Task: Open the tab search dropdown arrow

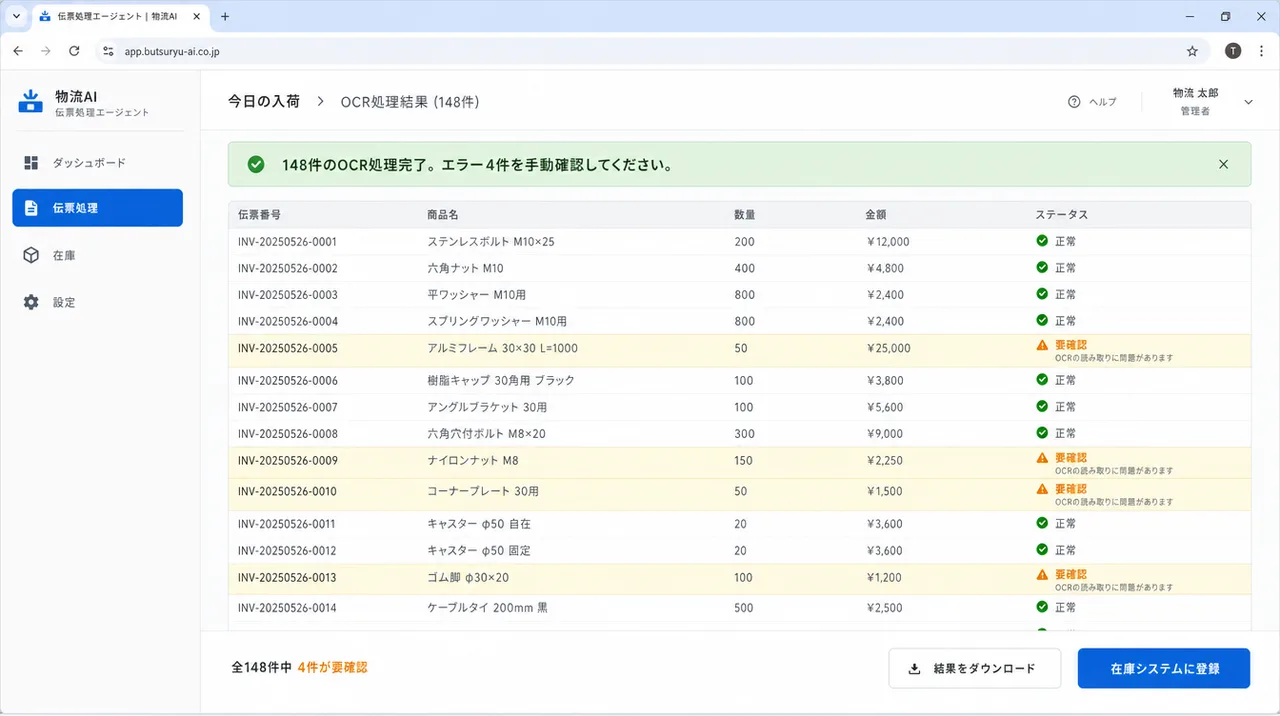Action: click(x=16, y=17)
